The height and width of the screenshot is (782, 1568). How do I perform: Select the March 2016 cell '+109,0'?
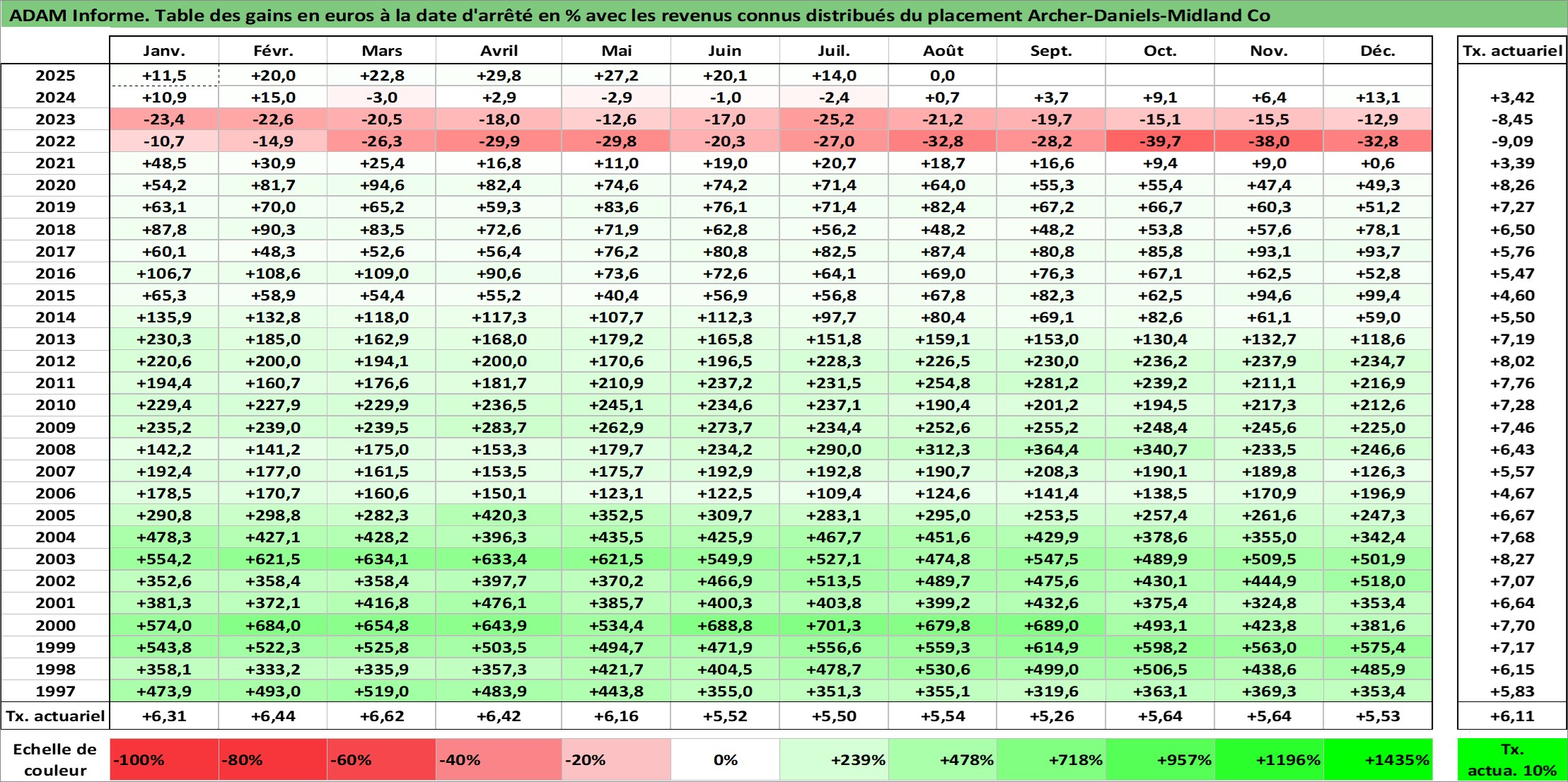pos(382,274)
